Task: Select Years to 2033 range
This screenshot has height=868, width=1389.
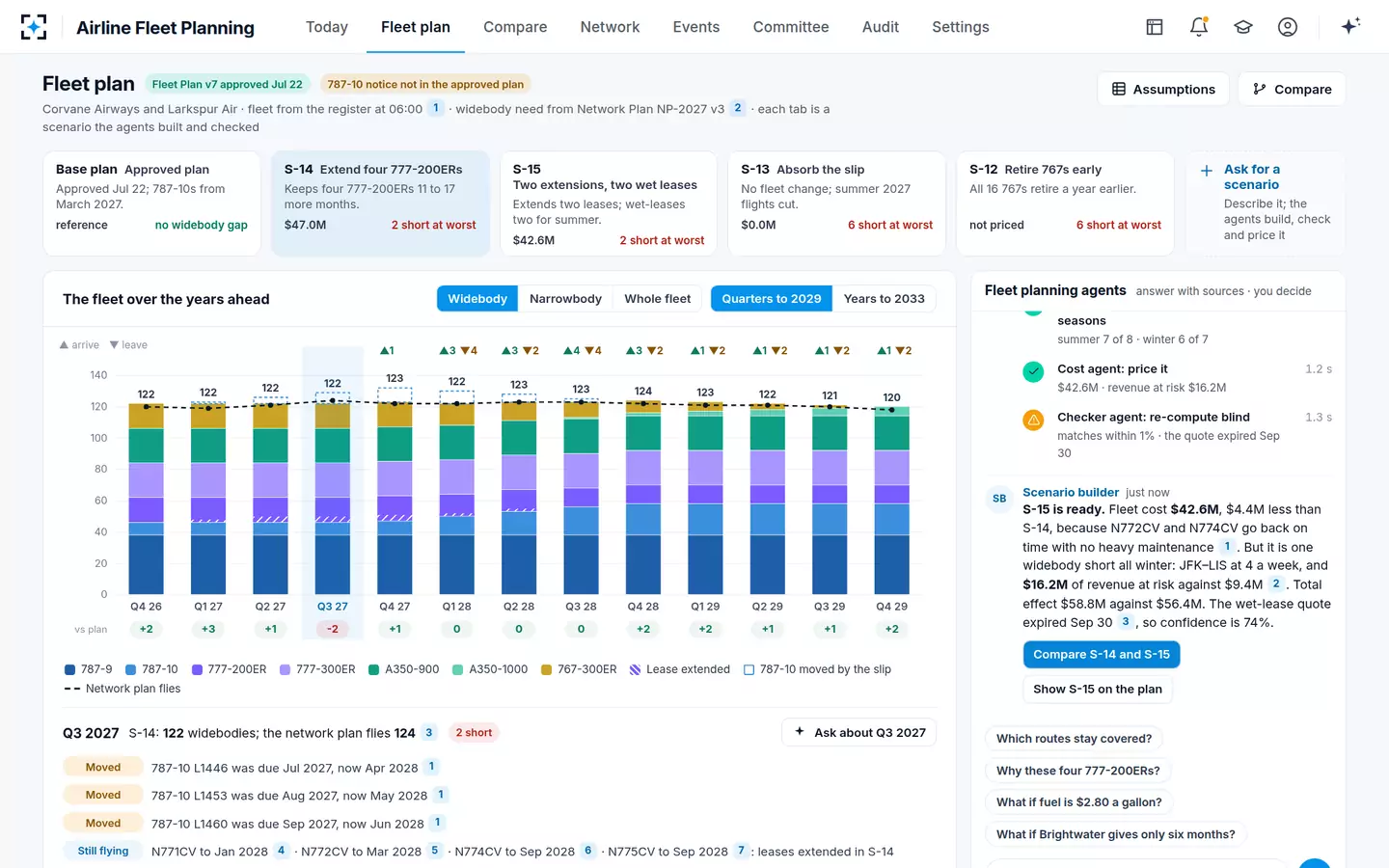Action: coord(884,299)
